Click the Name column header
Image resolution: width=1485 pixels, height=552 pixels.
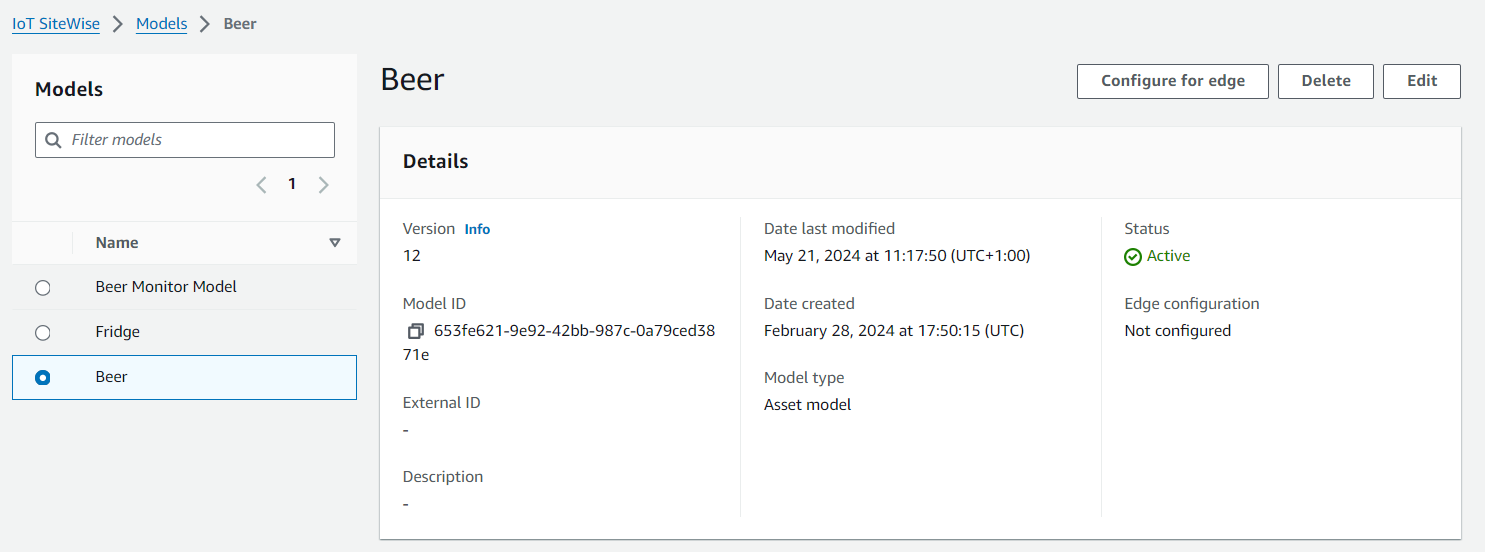point(117,243)
